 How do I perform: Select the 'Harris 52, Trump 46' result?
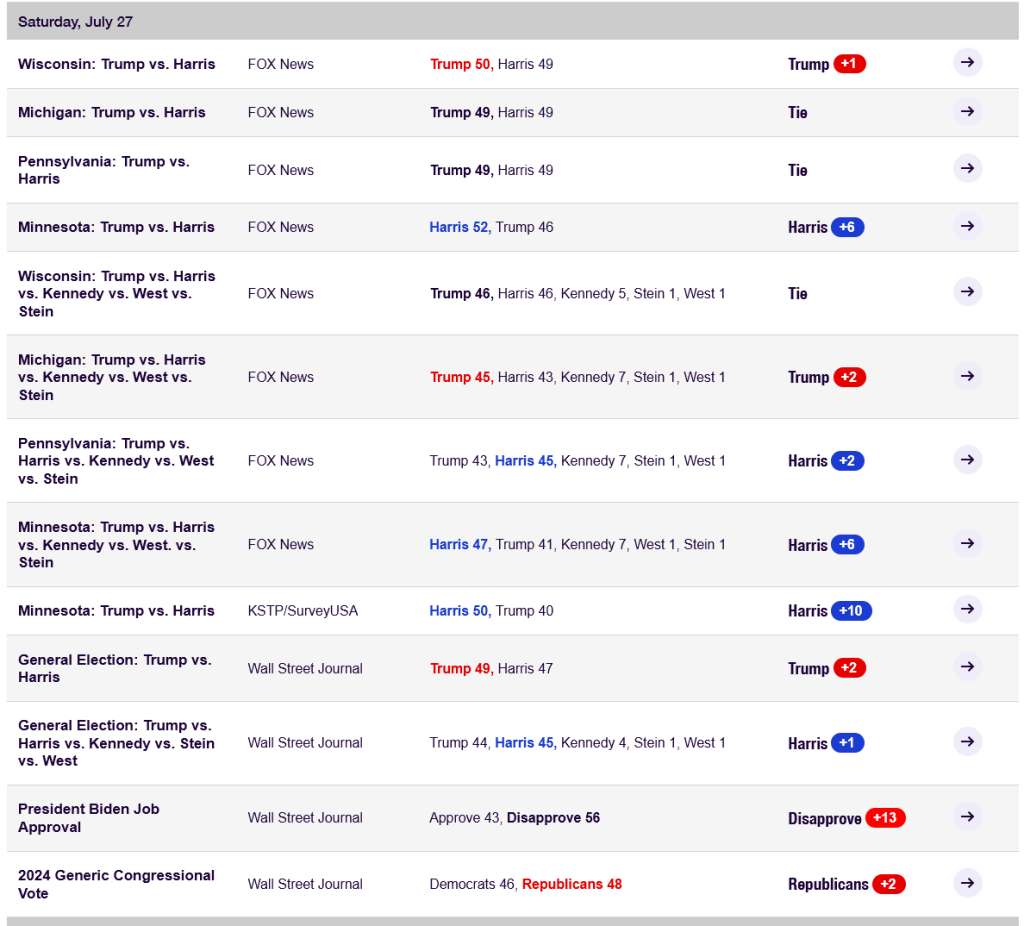click(491, 227)
